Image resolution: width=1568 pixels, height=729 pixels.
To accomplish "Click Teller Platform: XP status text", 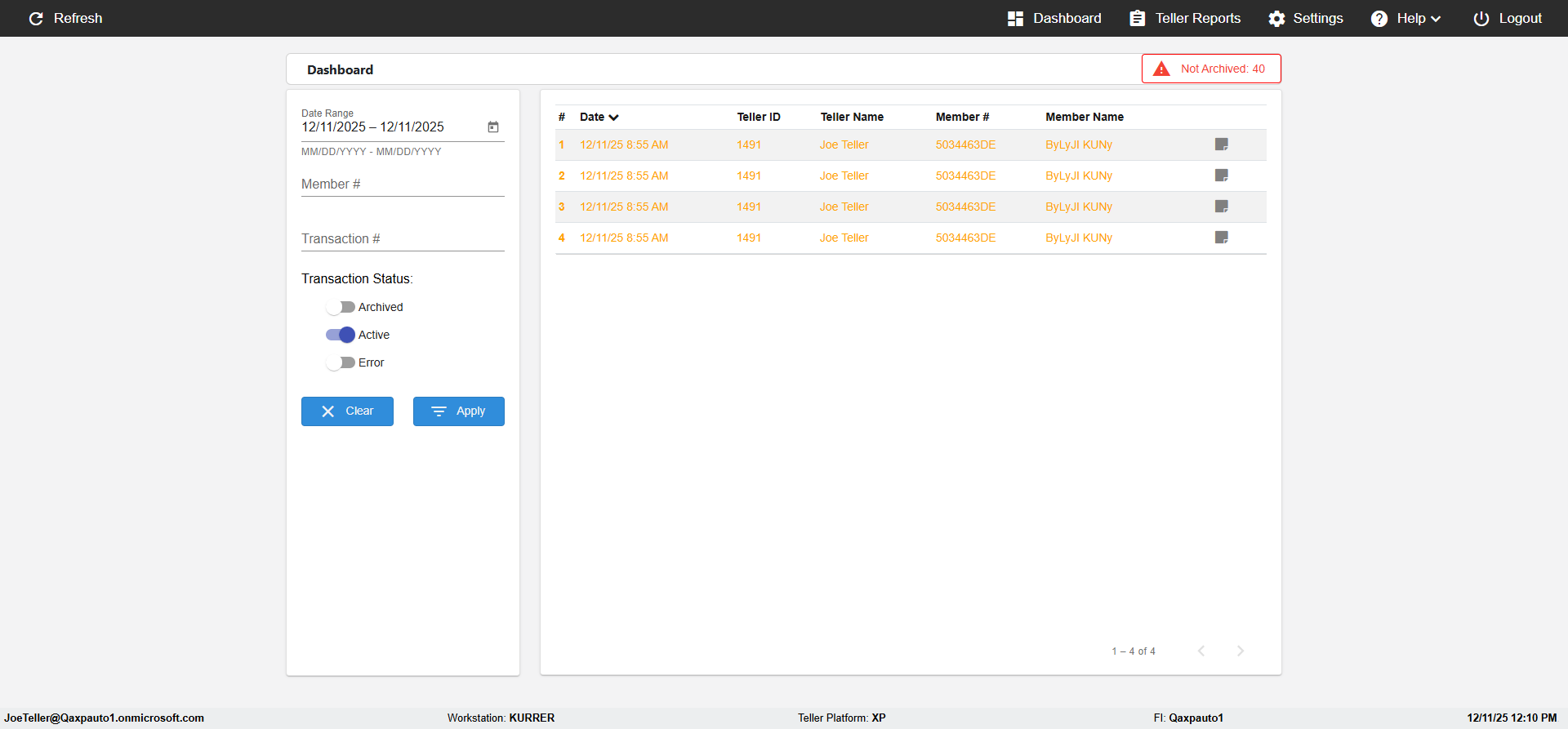I will coord(842,718).
